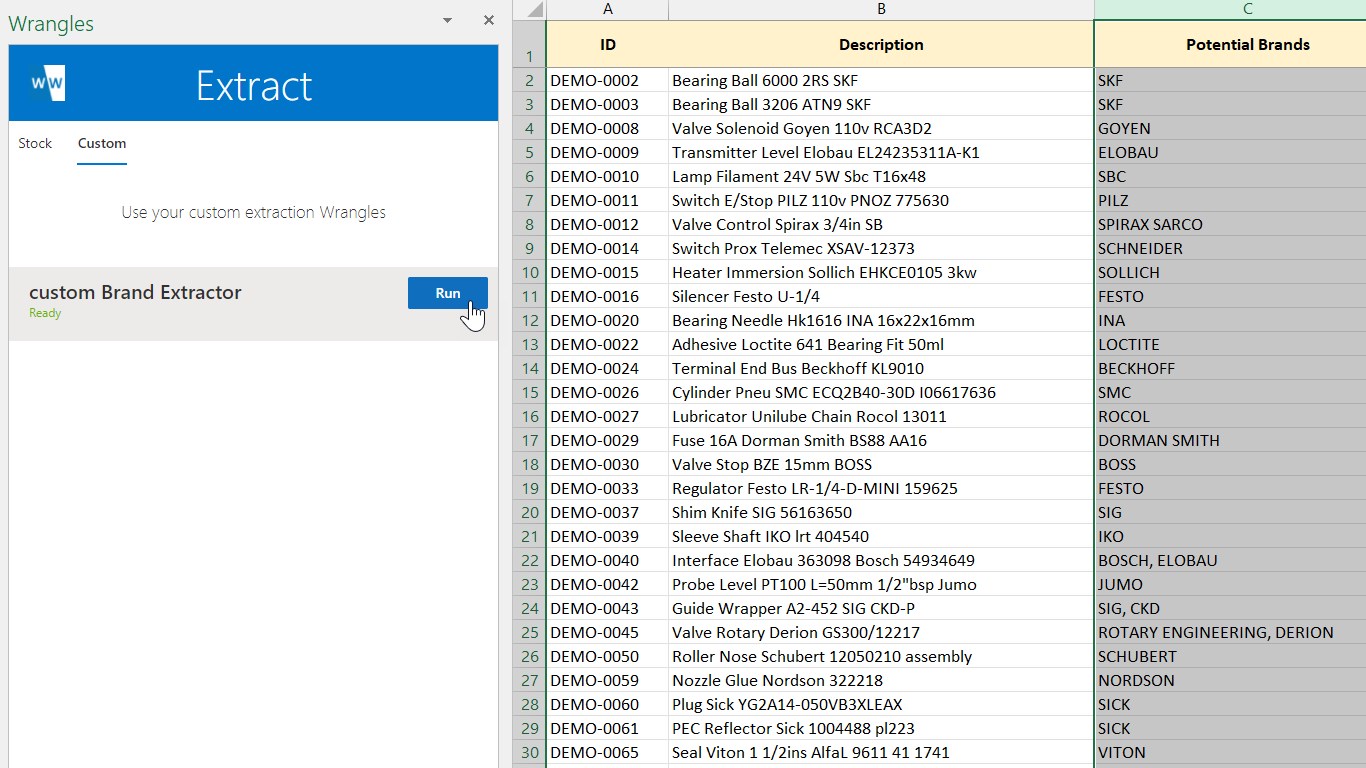Image resolution: width=1366 pixels, height=768 pixels.
Task: Select cell Bearing Ball 6000 2RS SKF
Action: (881, 80)
